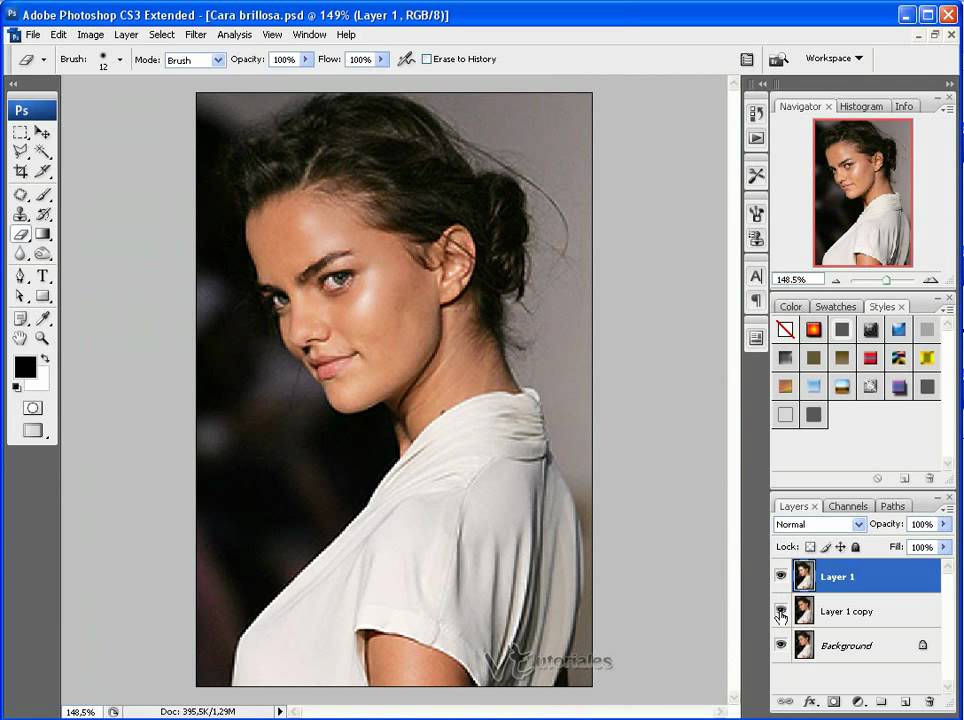This screenshot has width=964, height=720.
Task: Select the Rectangular Marquee tool
Action: point(20,132)
